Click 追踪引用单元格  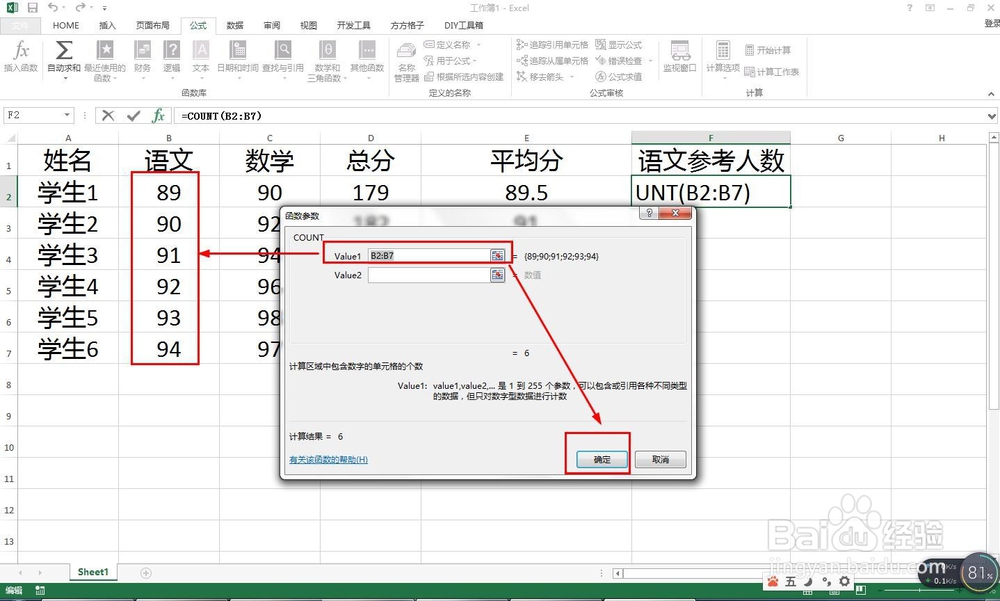pyautogui.click(x=552, y=45)
